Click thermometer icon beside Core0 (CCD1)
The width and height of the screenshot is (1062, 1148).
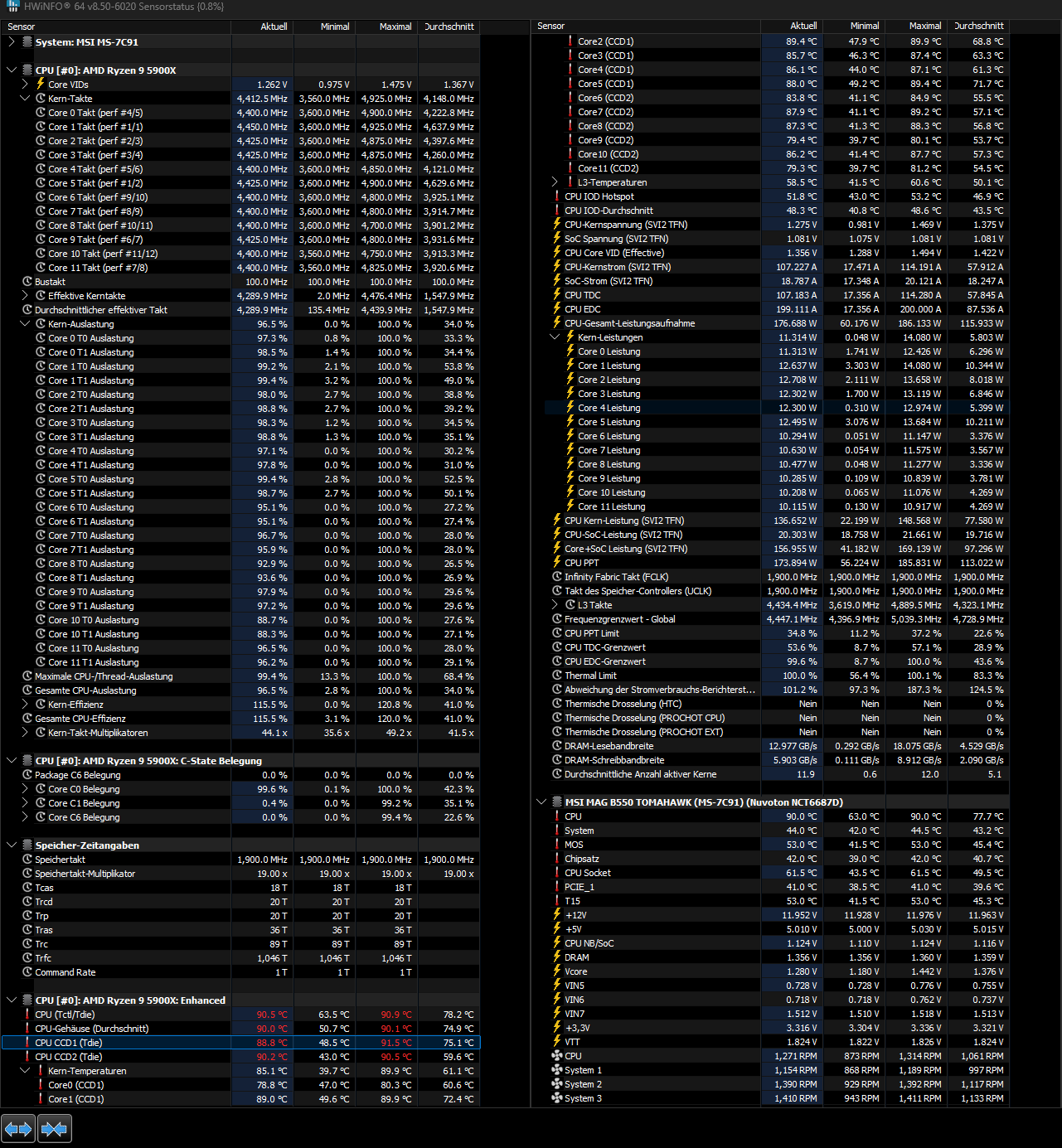[x=41, y=1085]
